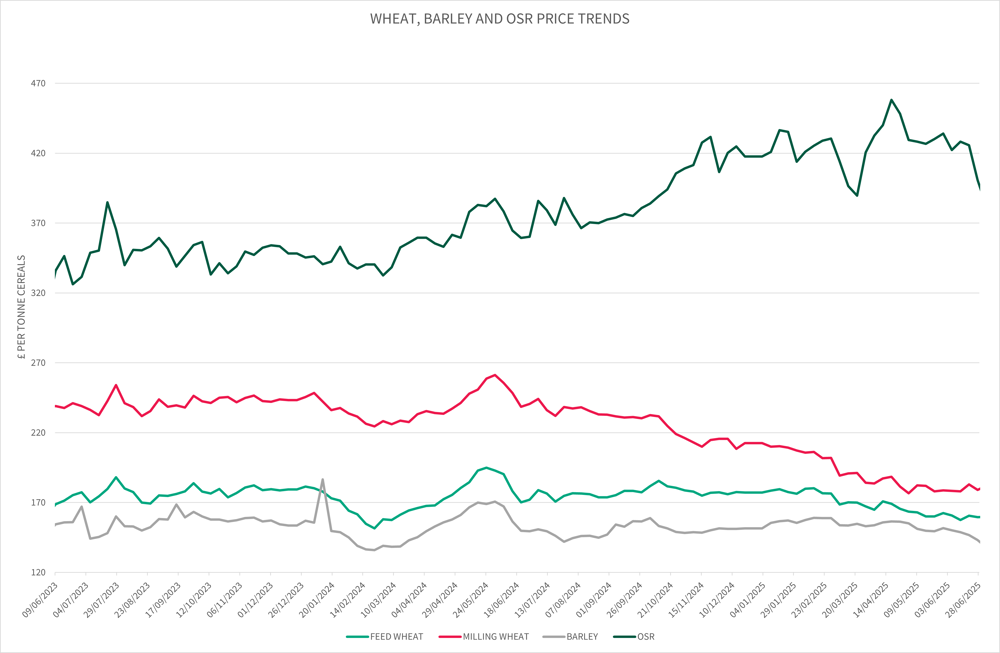This screenshot has width=1000, height=653.
Task: Click the green FEED WHEAT legend line swatch
Action: 359,635
